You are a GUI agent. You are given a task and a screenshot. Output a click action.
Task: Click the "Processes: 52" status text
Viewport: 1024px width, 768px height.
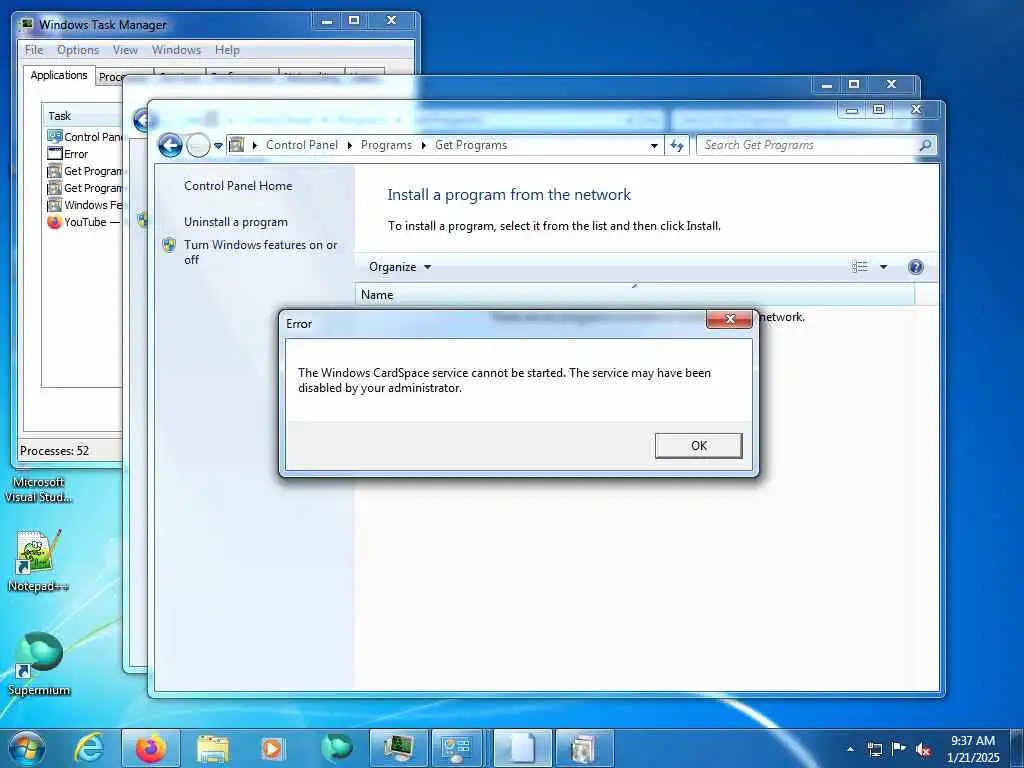pyautogui.click(x=54, y=451)
